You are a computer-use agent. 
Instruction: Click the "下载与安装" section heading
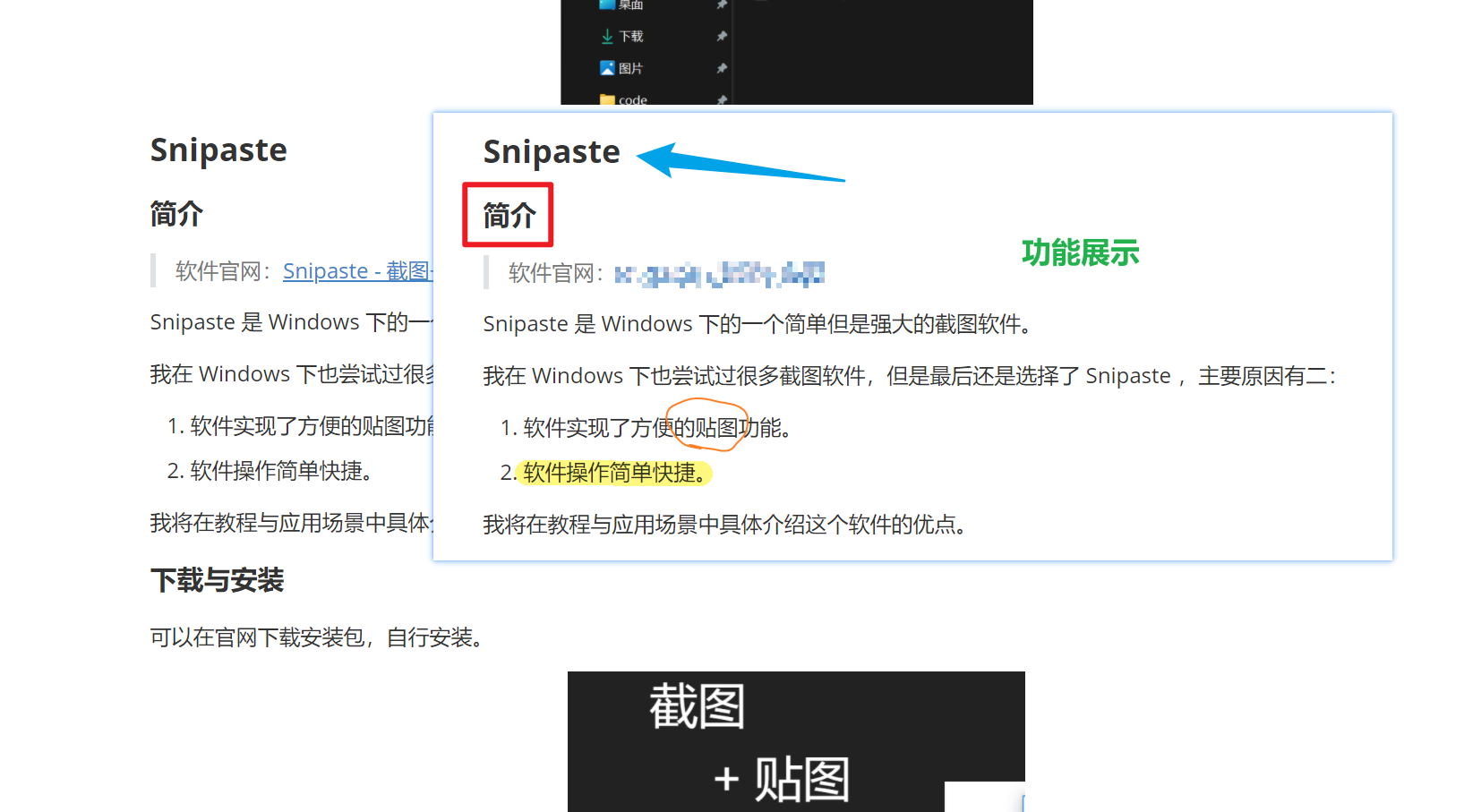click(x=218, y=580)
